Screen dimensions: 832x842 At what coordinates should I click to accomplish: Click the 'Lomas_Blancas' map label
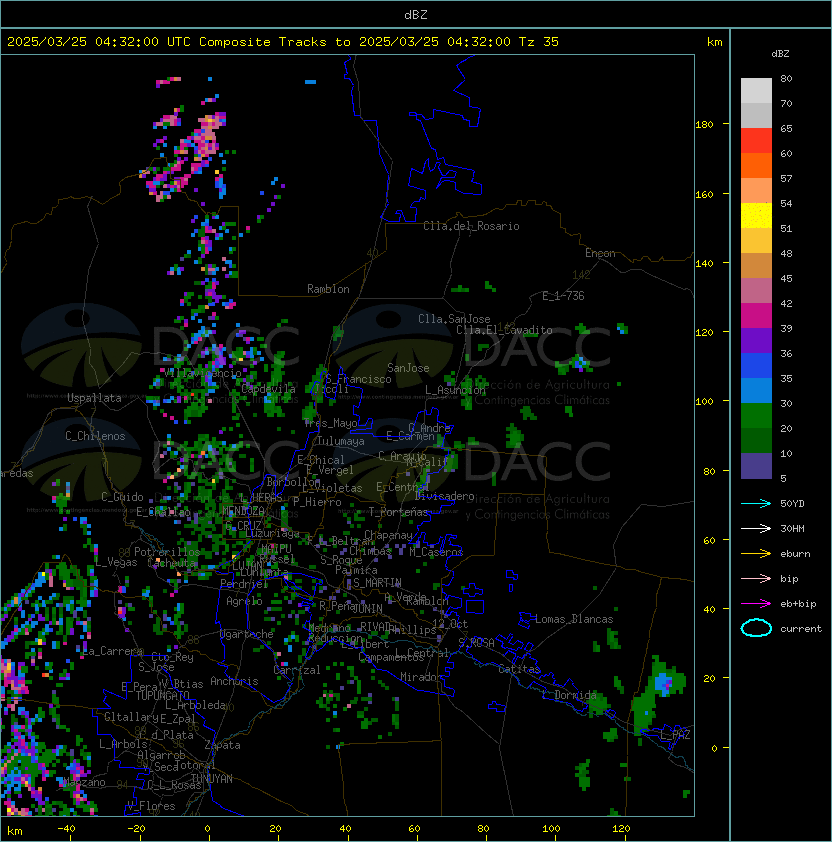point(574,619)
